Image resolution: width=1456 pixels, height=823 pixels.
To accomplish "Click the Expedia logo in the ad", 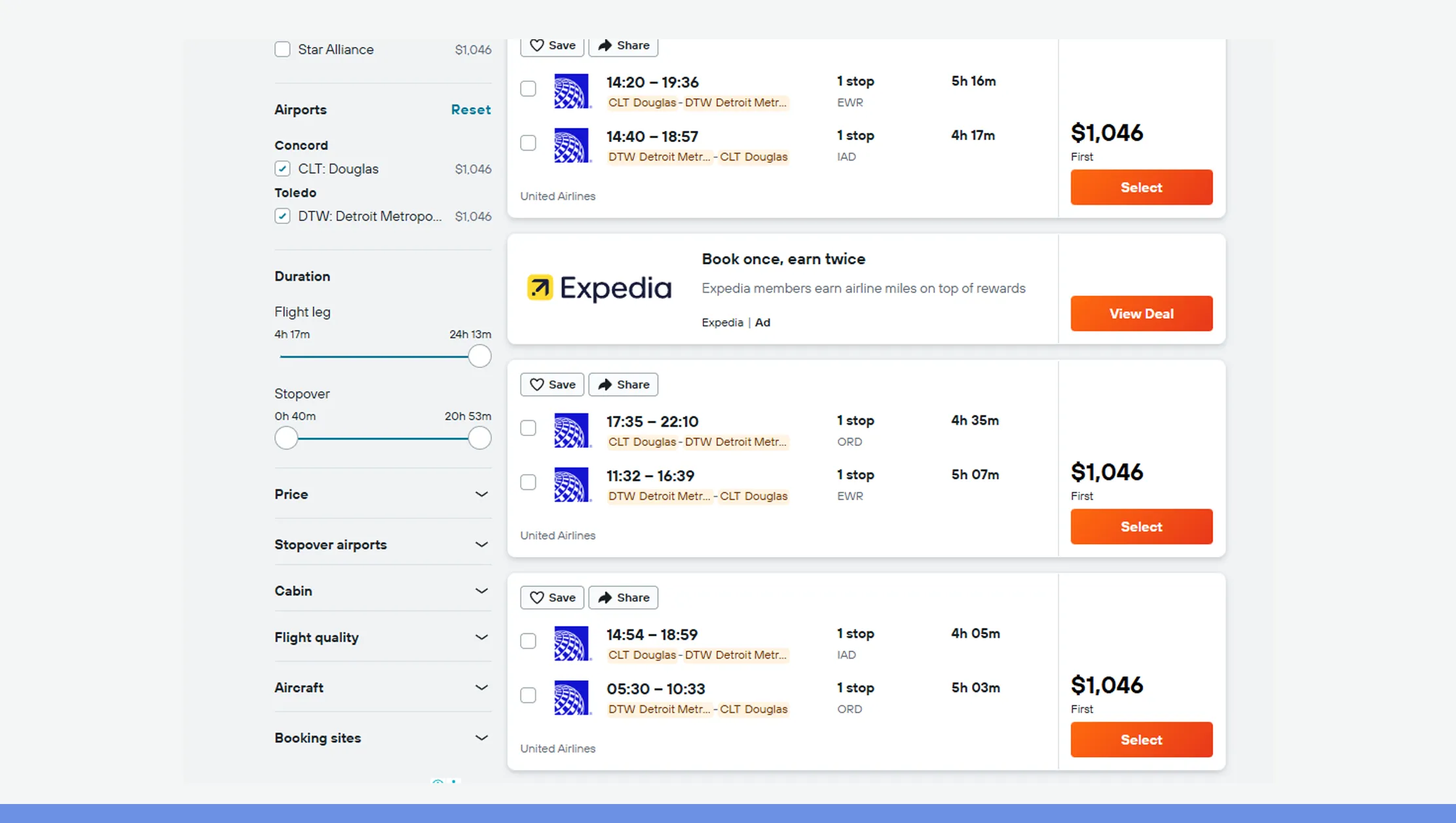I will (598, 288).
